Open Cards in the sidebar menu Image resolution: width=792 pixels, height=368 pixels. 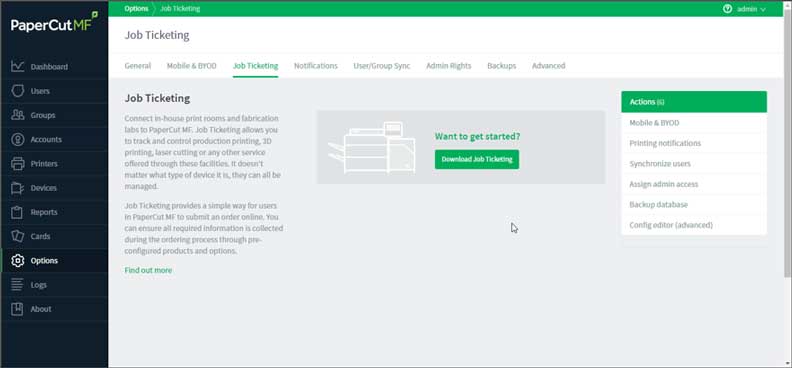54,236
